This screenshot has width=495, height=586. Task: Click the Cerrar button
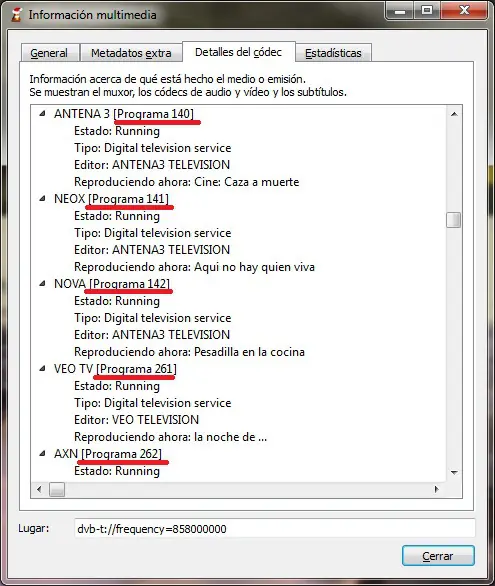click(x=438, y=556)
